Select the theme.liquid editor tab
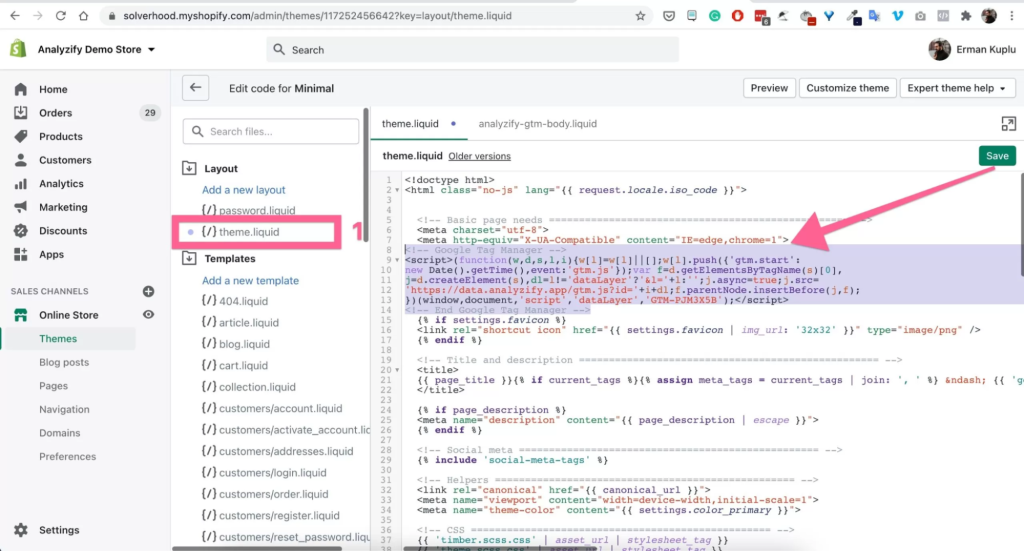 (x=412, y=124)
